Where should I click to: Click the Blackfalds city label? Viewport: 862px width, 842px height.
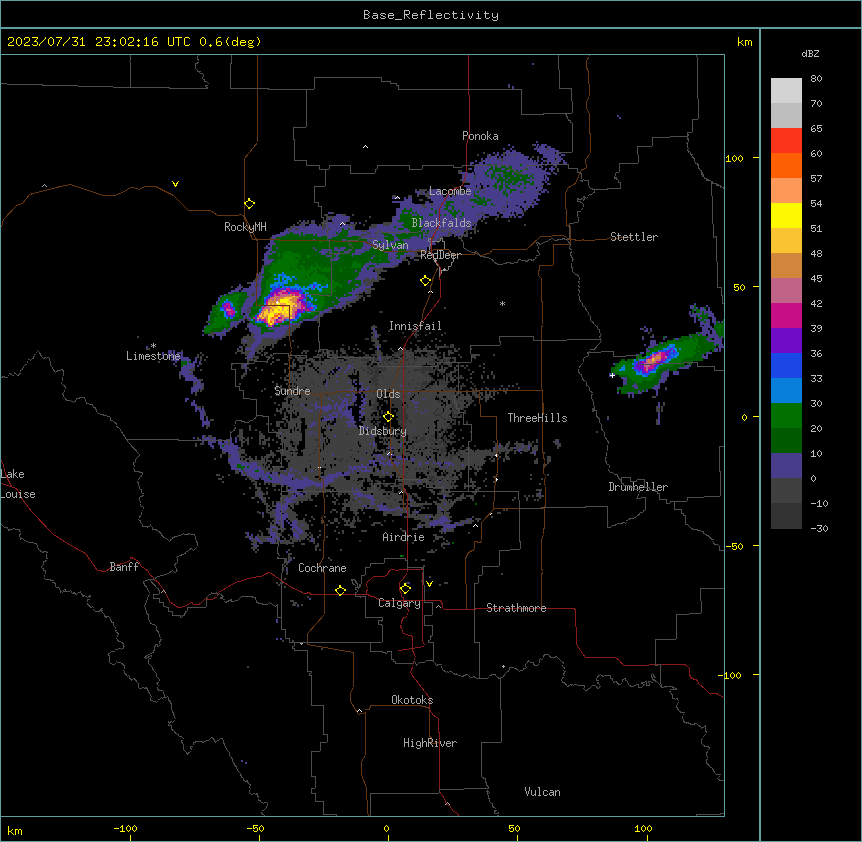point(441,223)
